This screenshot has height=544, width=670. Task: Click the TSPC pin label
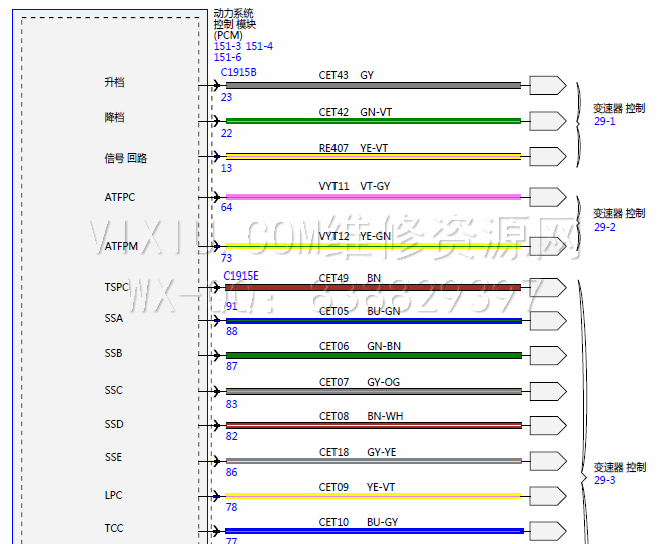tap(116, 287)
